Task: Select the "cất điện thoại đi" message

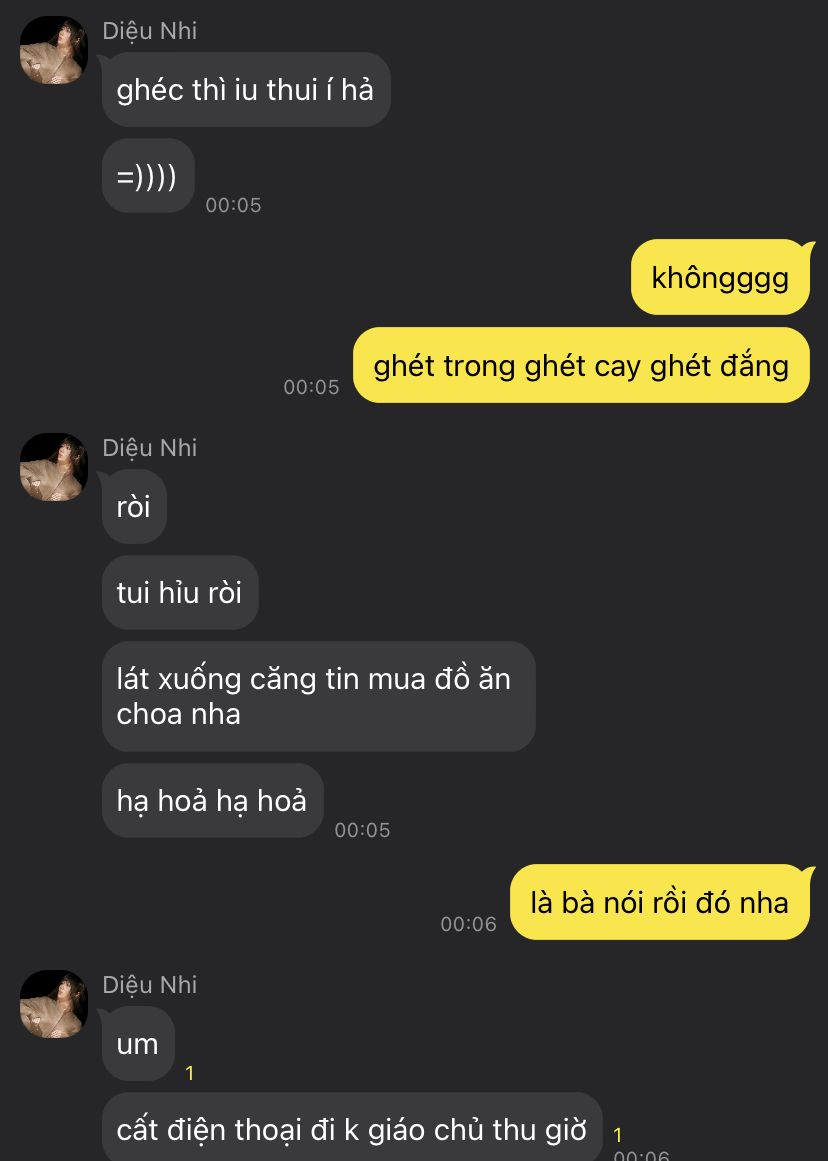Action: 352,1128
